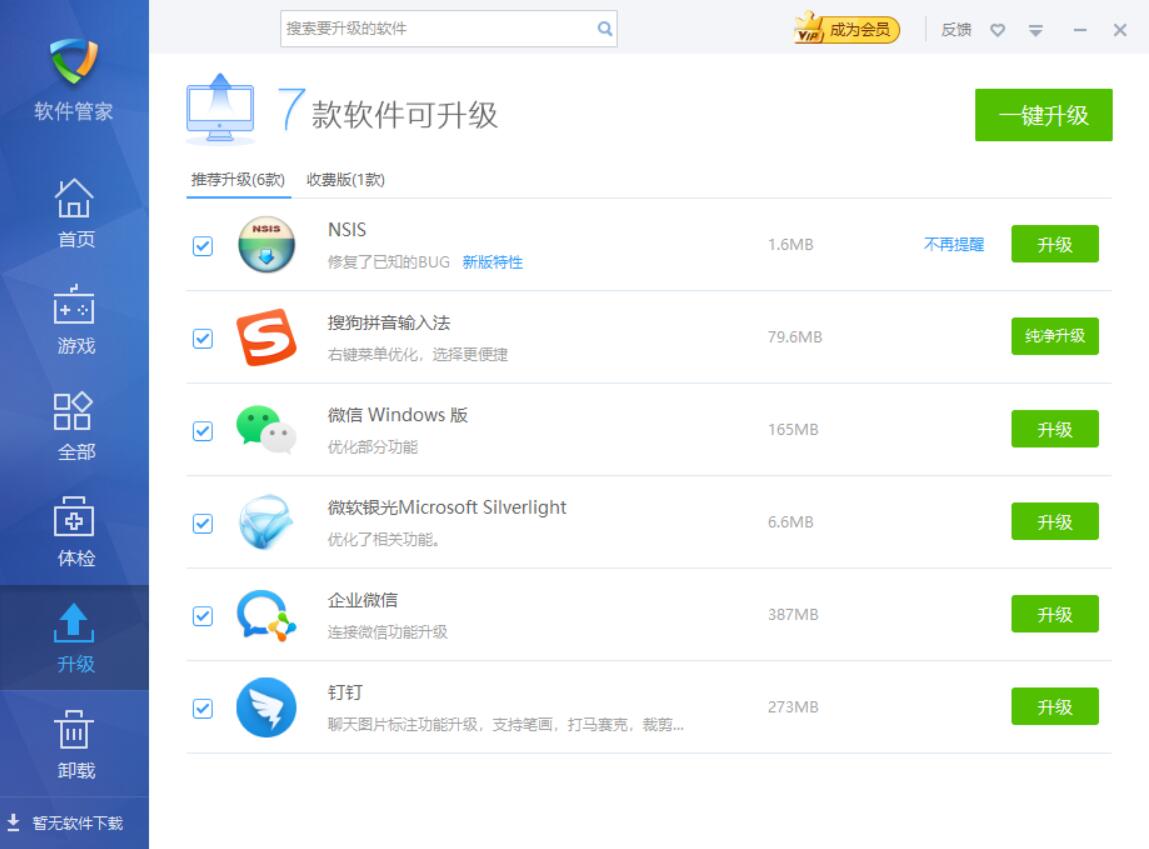Viewport: 1149px width, 849px height.
Task: Open the title bar dropdown menu arrow
Action: 1035,30
